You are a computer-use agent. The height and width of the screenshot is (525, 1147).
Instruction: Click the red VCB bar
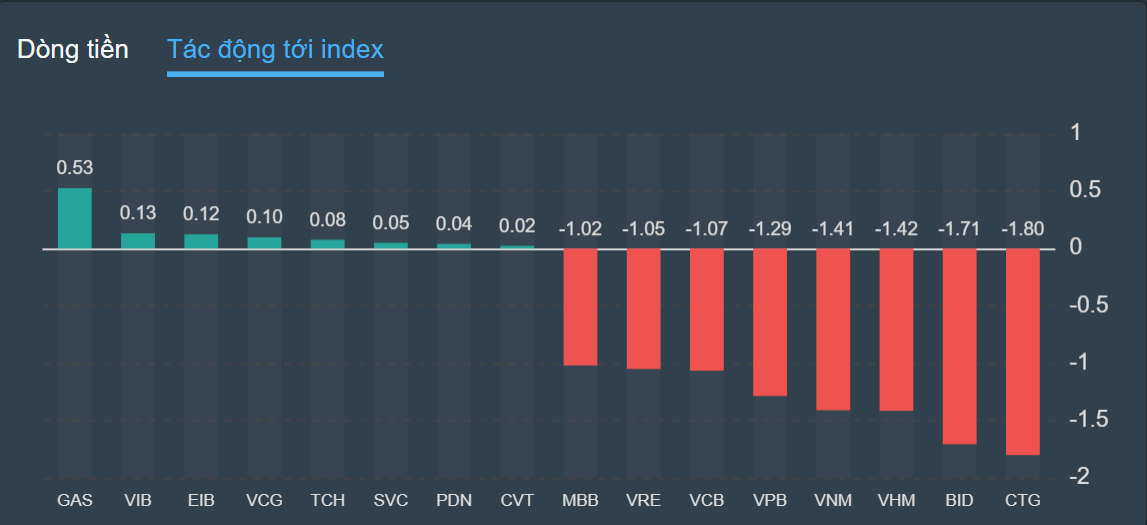(706, 309)
